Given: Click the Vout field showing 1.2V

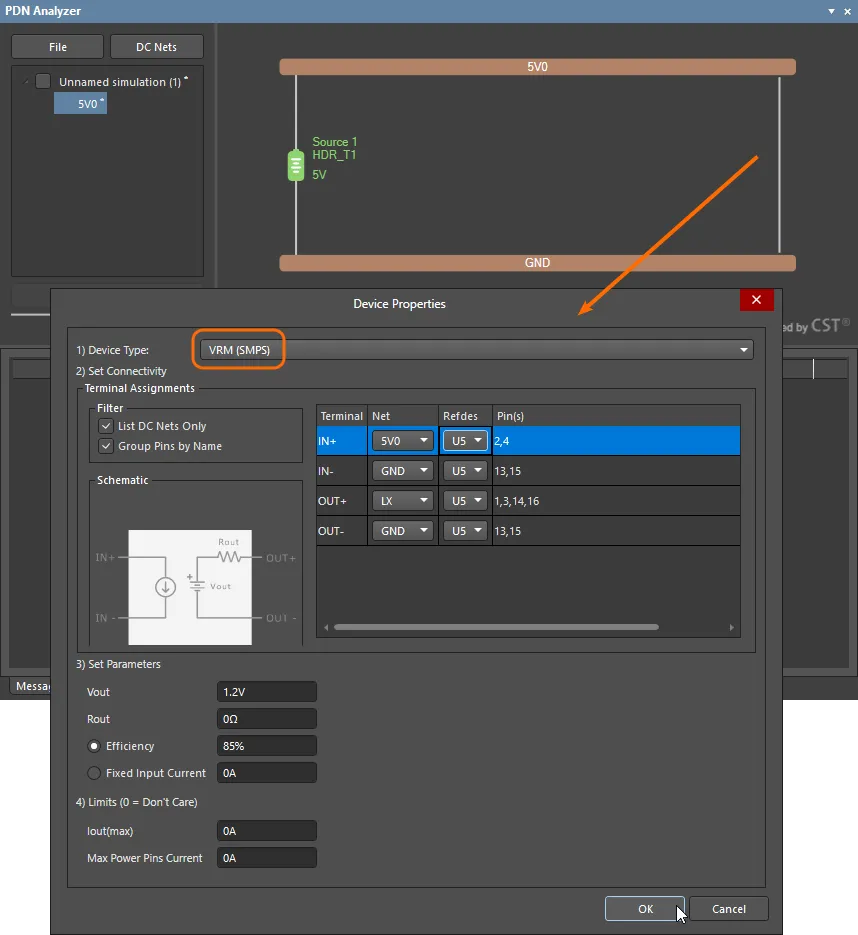Looking at the screenshot, I should [267, 692].
